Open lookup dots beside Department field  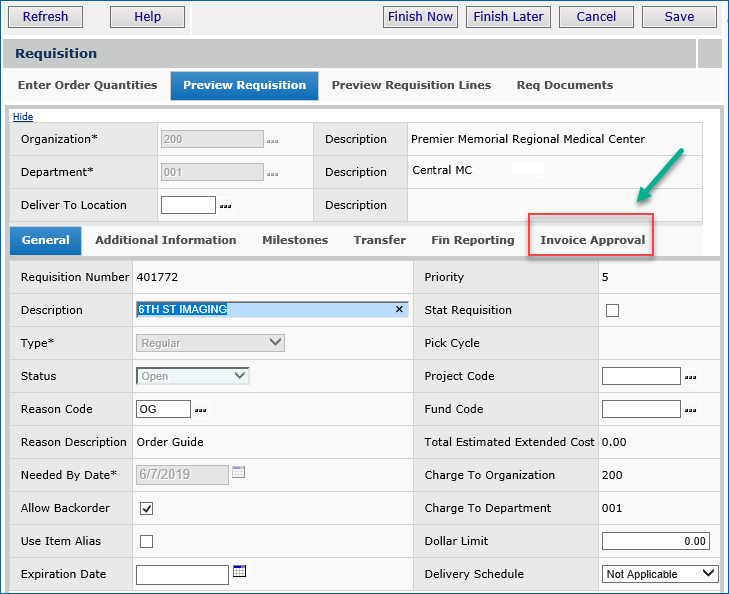pos(273,173)
